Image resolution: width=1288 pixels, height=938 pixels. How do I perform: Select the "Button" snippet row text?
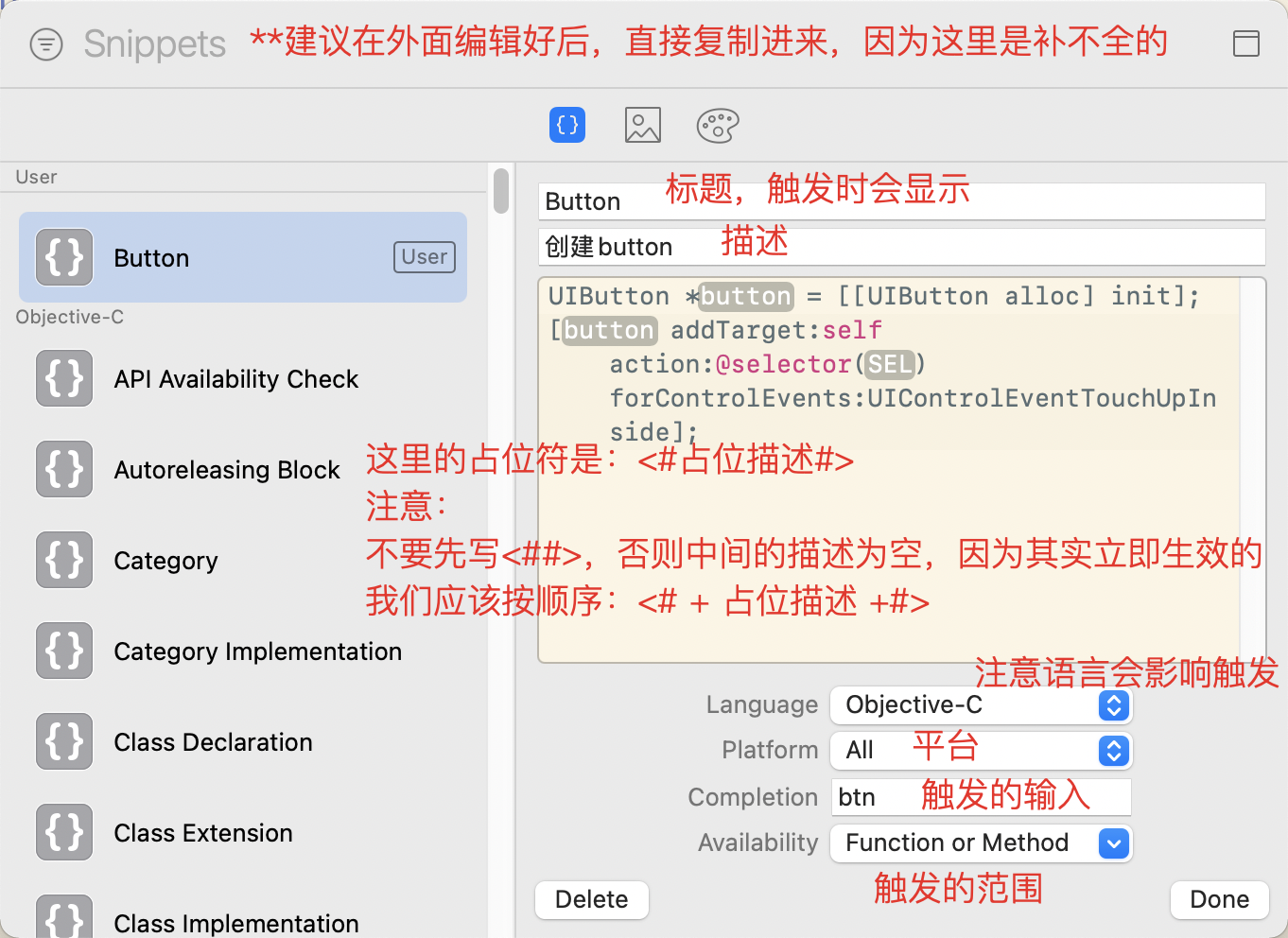tap(151, 258)
